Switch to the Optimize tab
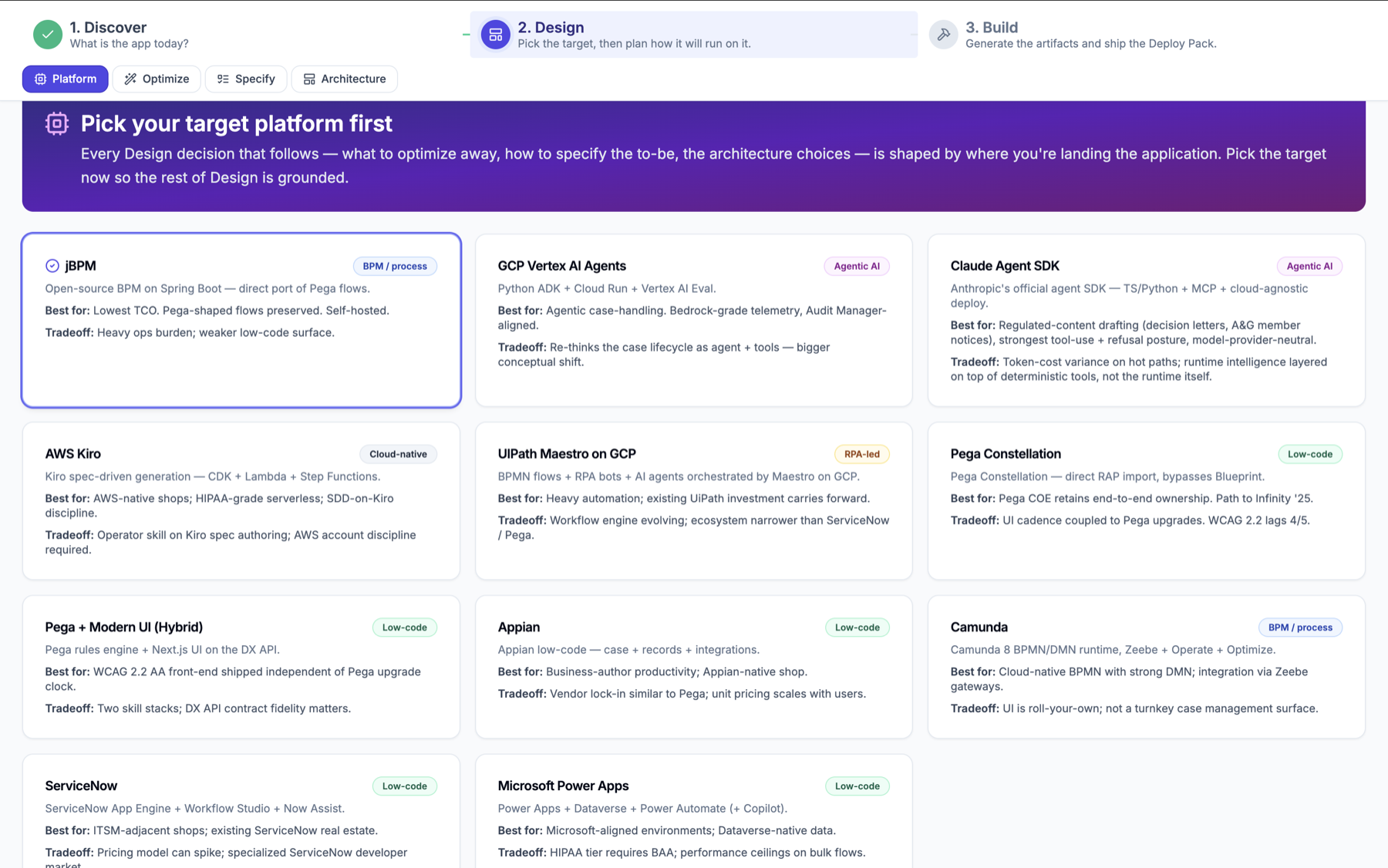The image size is (1388, 868). (x=157, y=79)
